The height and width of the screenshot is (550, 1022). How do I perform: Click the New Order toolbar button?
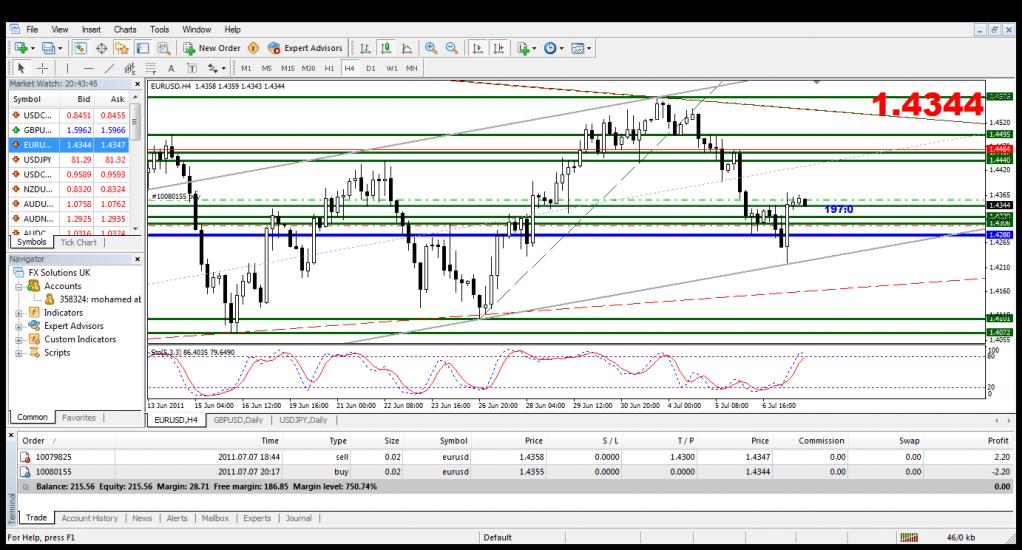(x=211, y=48)
